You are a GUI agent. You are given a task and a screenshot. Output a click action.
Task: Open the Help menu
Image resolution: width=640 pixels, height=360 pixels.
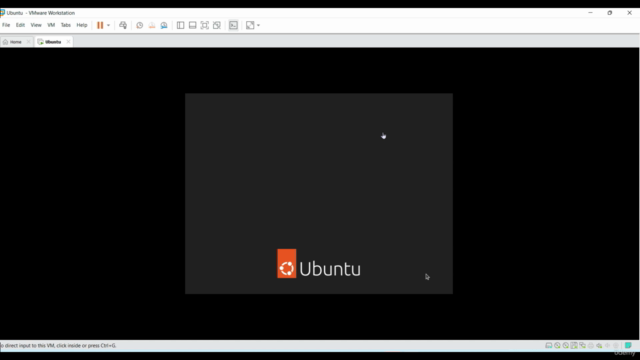click(x=82, y=25)
